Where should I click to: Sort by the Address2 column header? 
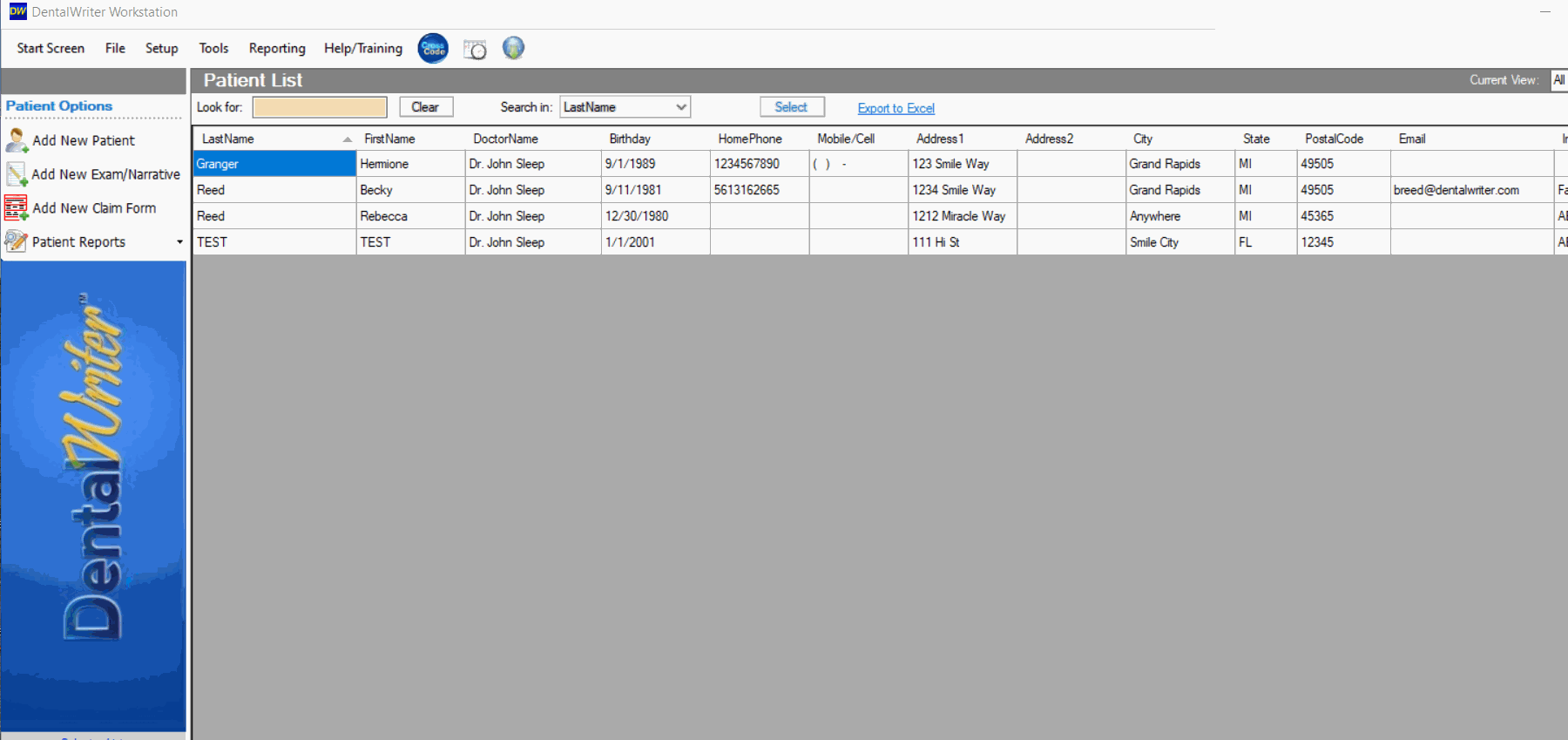(1071, 139)
